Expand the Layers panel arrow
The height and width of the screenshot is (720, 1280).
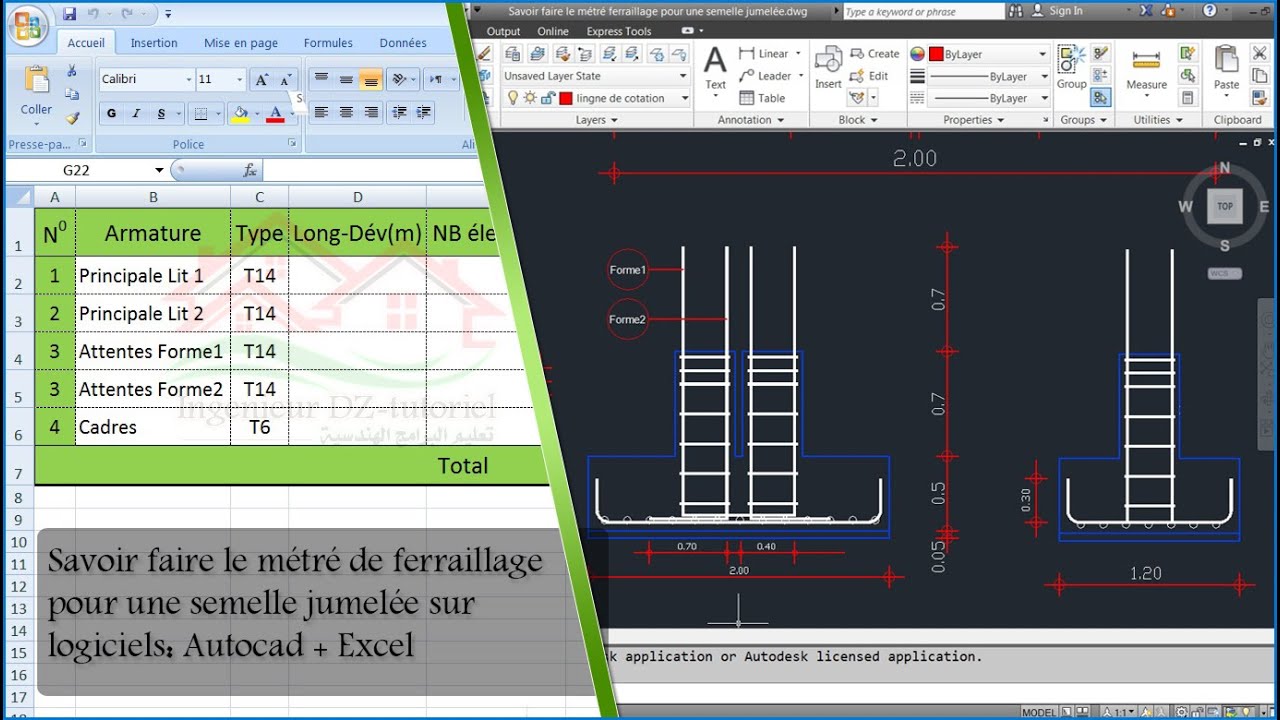tap(613, 120)
